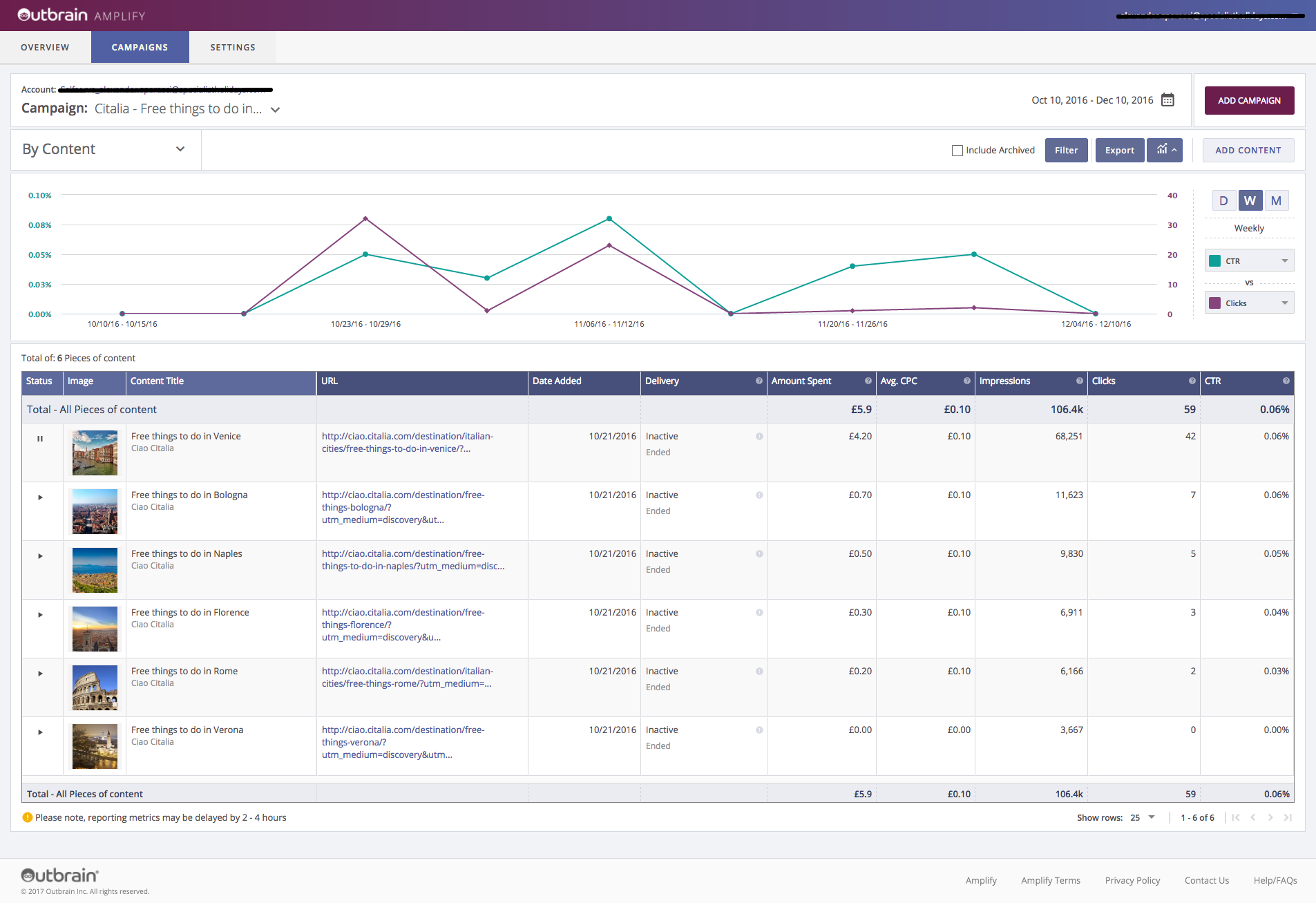The height and width of the screenshot is (903, 1316).
Task: Click the Florence row delivery info icon
Action: pyautogui.click(x=759, y=613)
